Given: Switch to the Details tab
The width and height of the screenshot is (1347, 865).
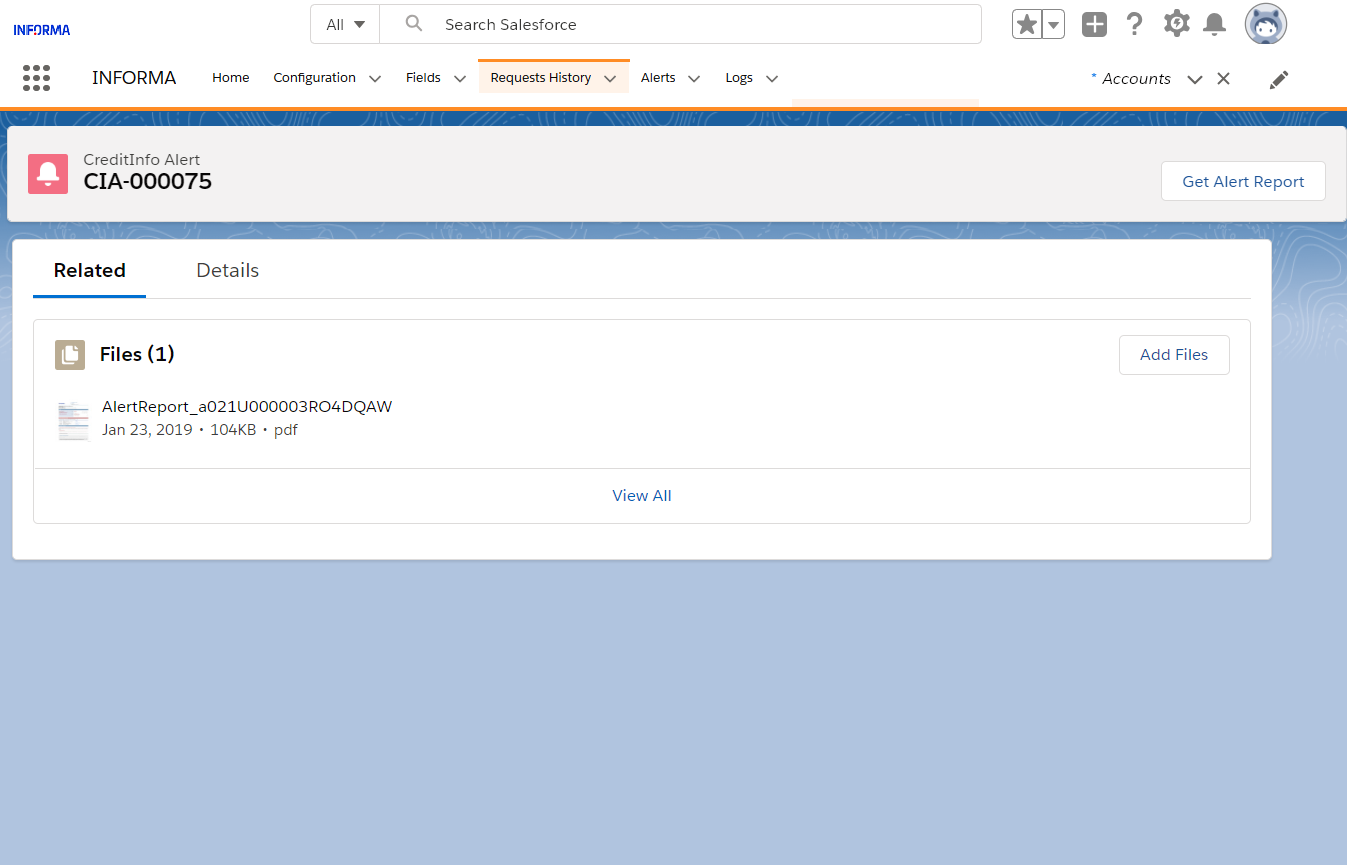Looking at the screenshot, I should click(227, 271).
